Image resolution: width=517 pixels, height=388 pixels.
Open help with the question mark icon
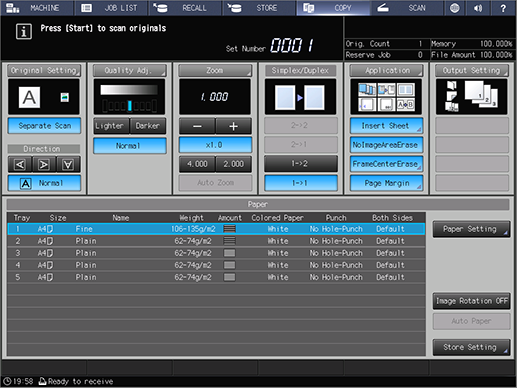(503, 8)
